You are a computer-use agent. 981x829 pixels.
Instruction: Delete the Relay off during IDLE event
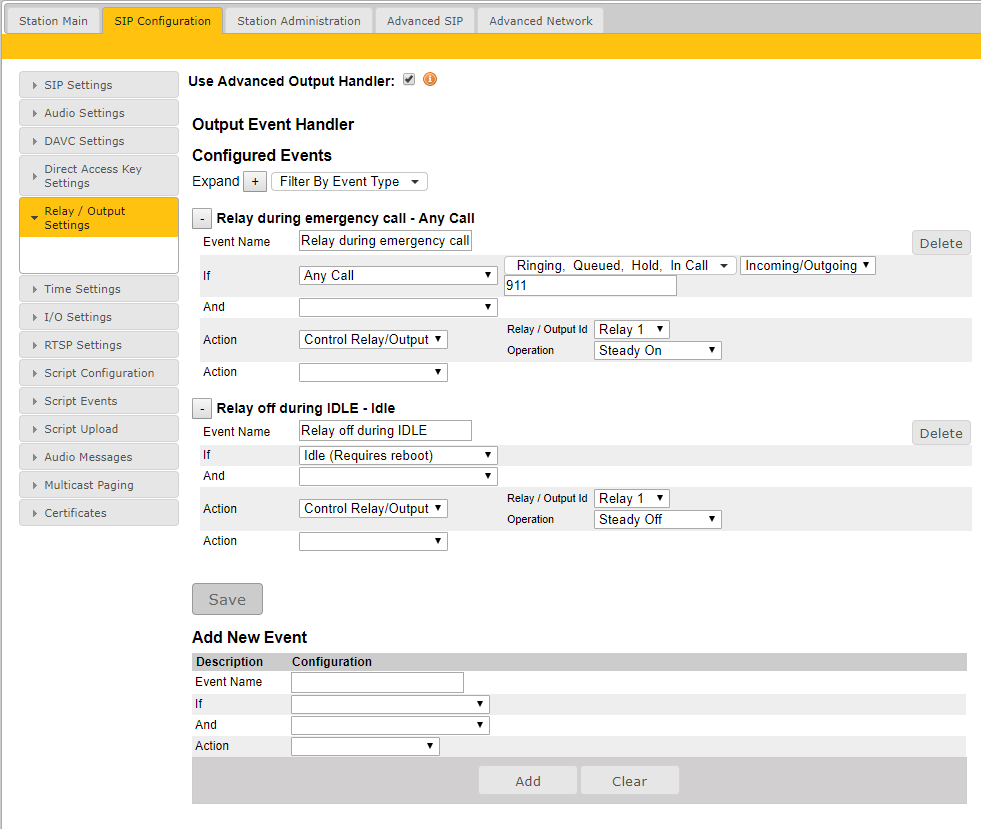pyautogui.click(x=940, y=433)
